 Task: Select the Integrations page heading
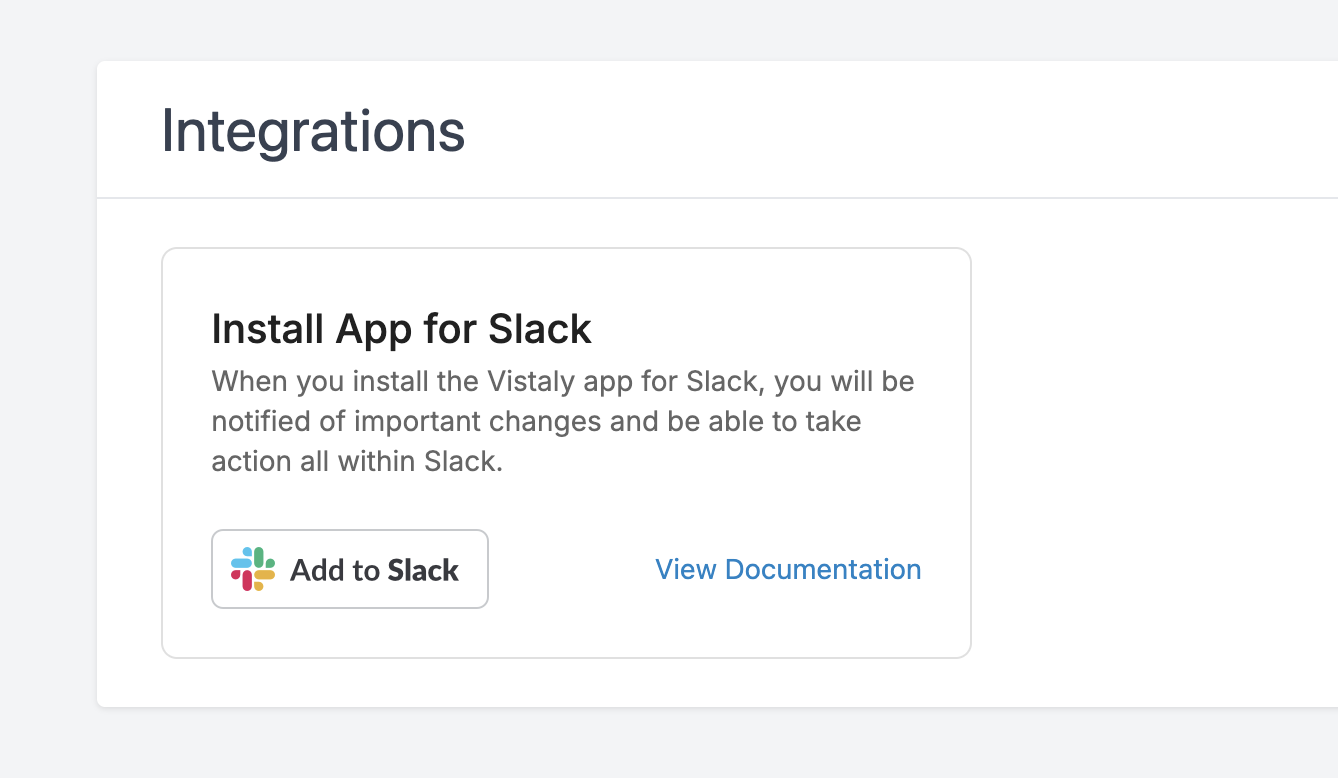coord(313,130)
